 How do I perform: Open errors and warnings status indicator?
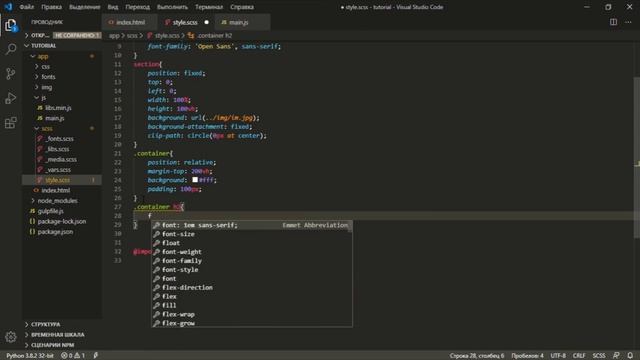(x=73, y=356)
